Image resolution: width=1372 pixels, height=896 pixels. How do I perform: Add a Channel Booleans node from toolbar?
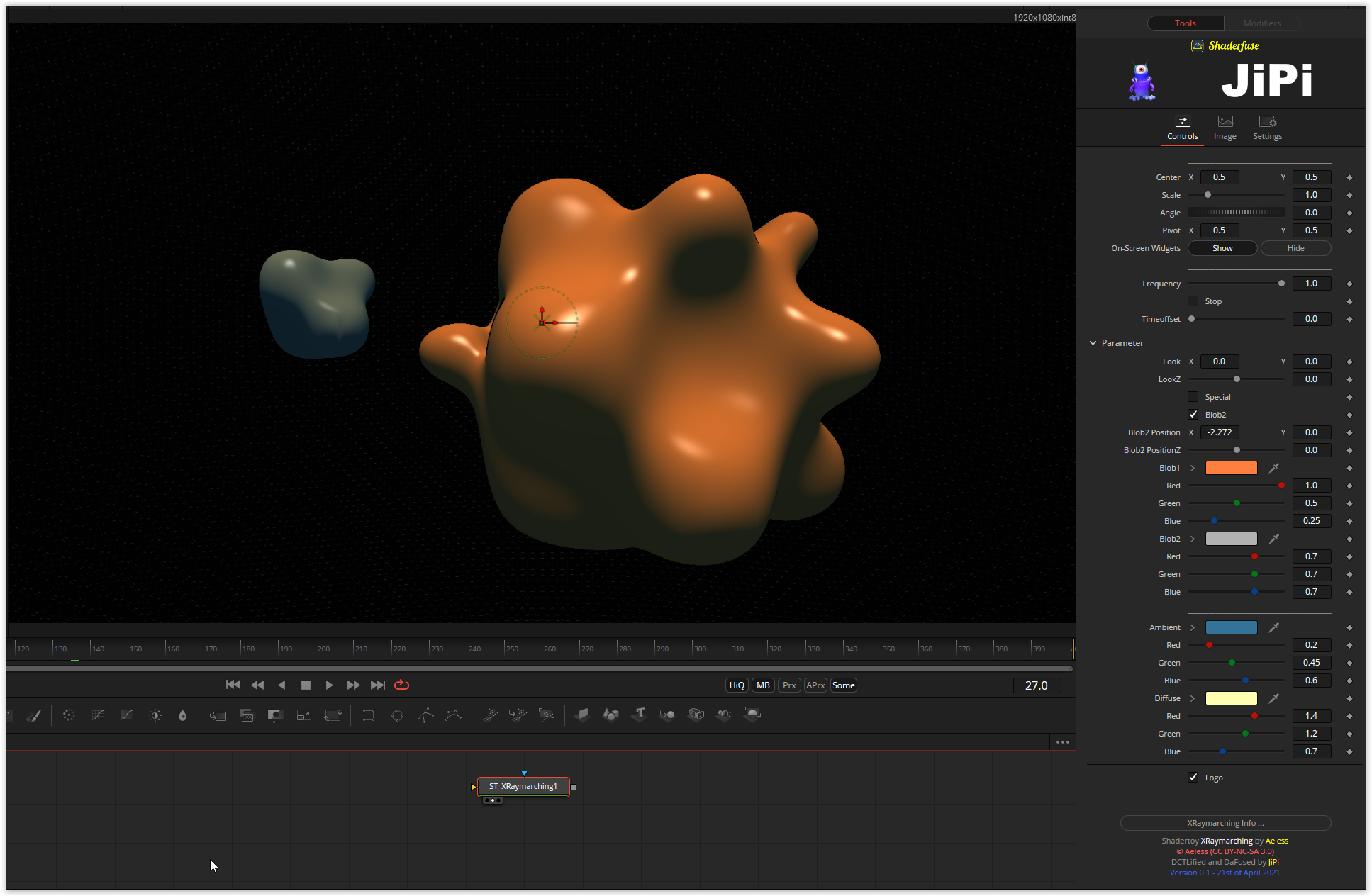pyautogui.click(x=247, y=715)
